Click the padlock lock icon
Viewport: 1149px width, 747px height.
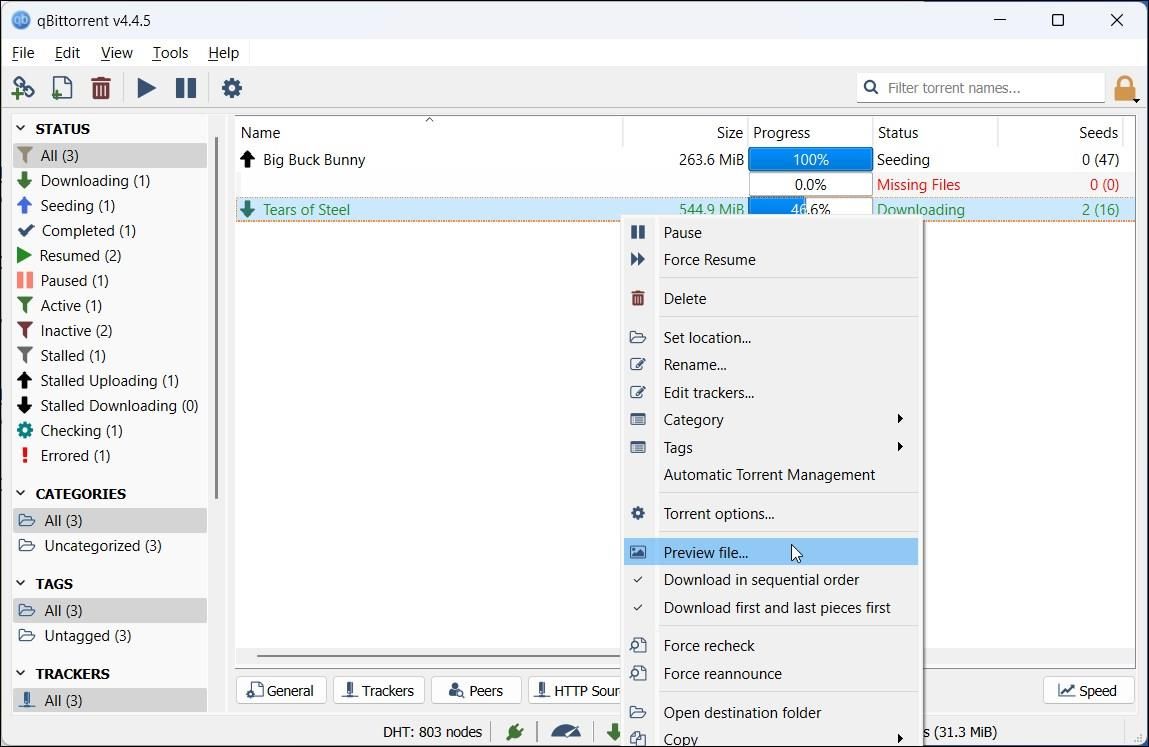pyautogui.click(x=1125, y=88)
